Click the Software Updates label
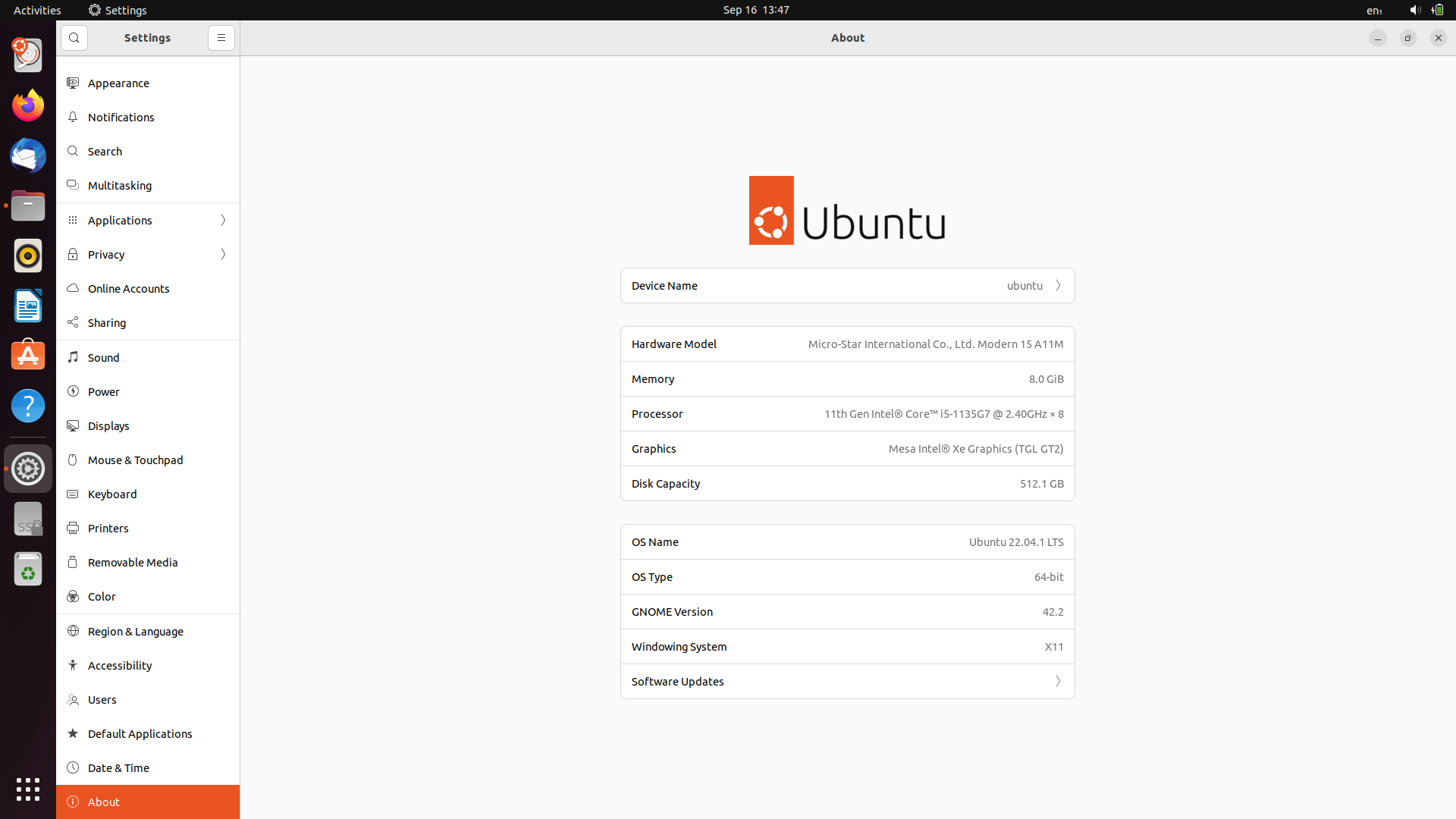1456x819 pixels. click(677, 682)
